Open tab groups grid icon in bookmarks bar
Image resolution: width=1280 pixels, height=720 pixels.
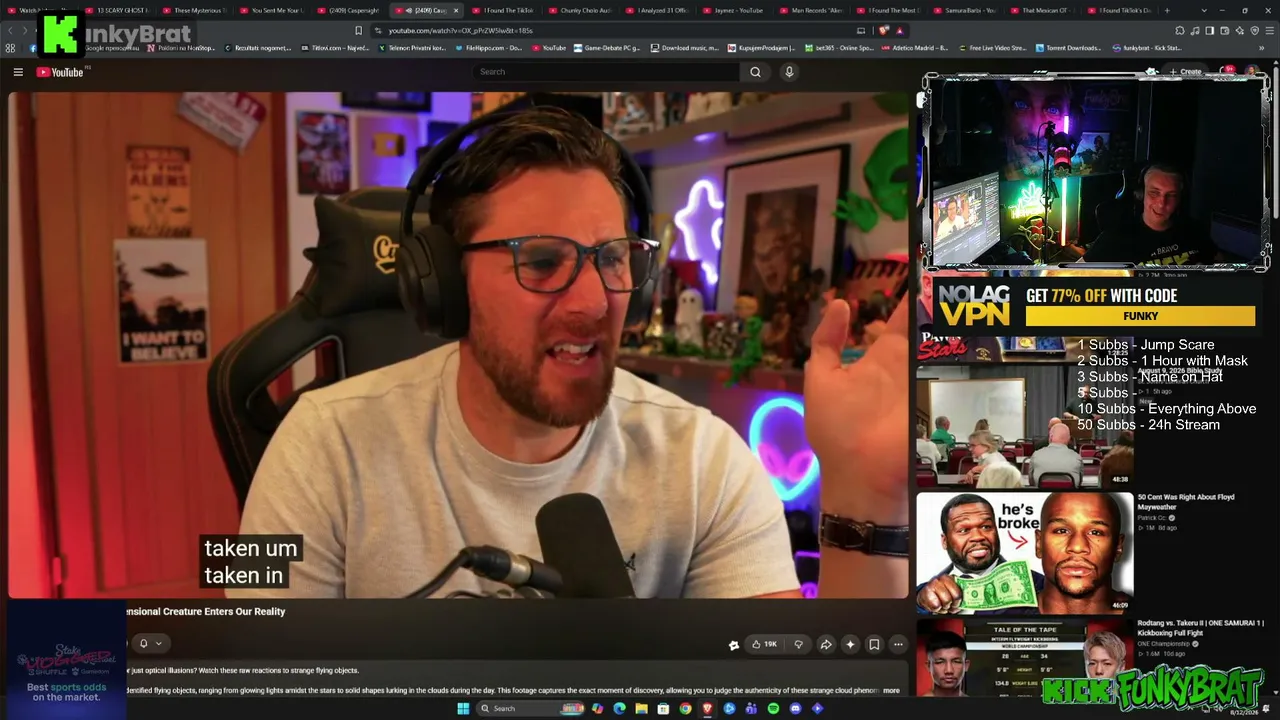11,48
